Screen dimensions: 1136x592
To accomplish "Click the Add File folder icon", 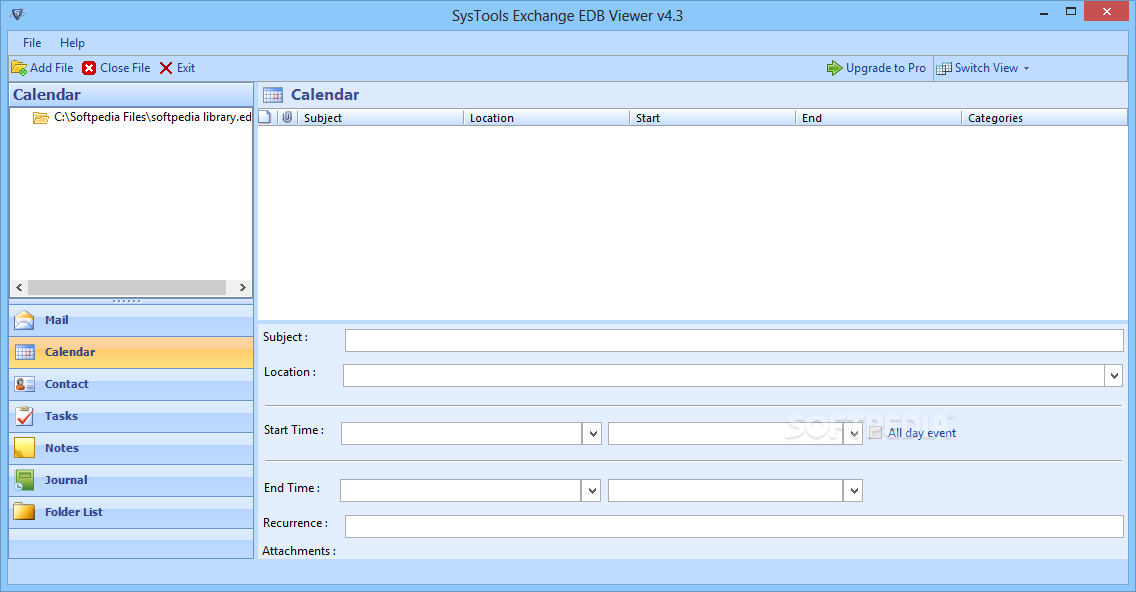I will 19,68.
